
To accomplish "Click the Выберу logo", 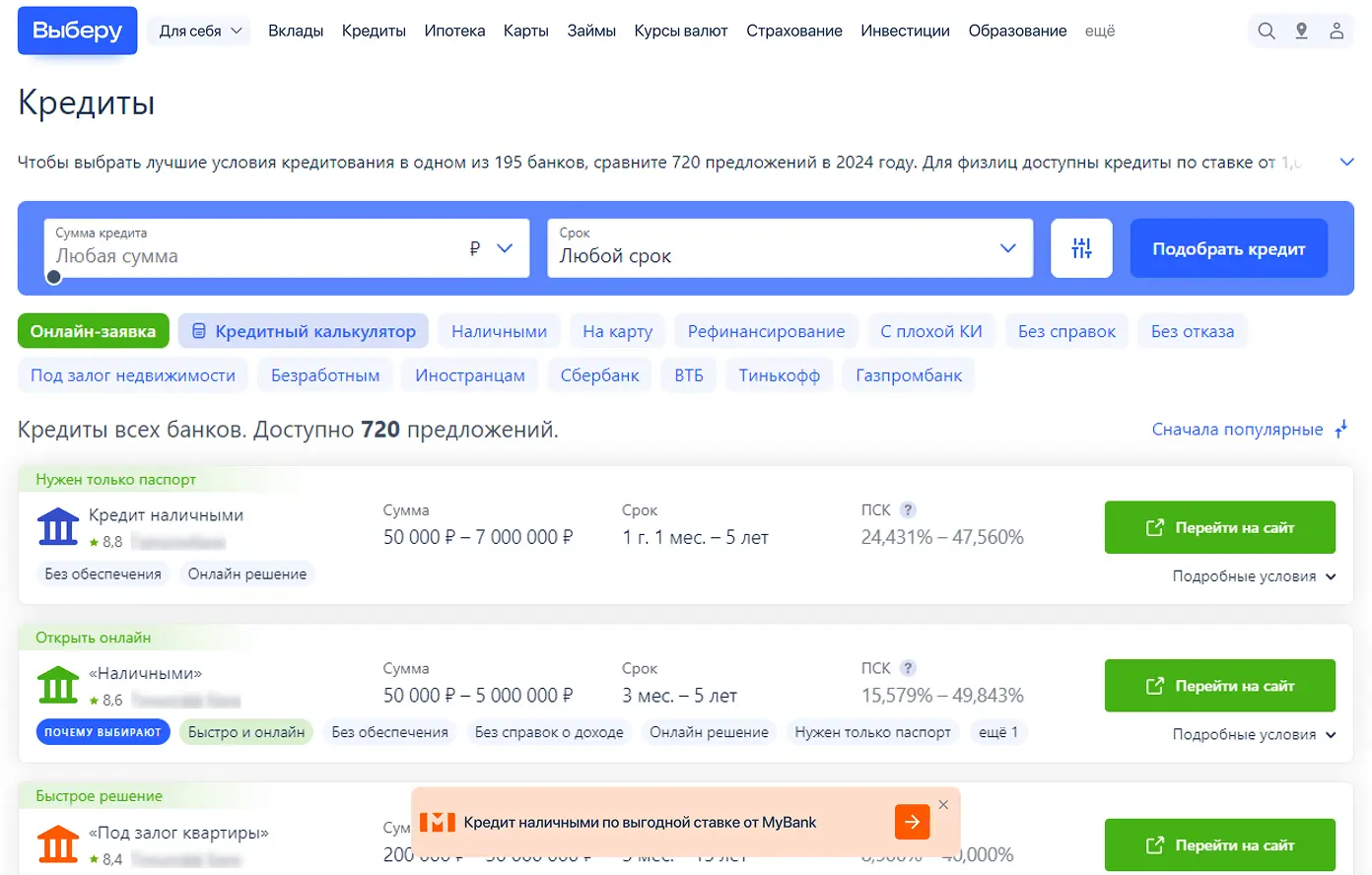I will 77,31.
